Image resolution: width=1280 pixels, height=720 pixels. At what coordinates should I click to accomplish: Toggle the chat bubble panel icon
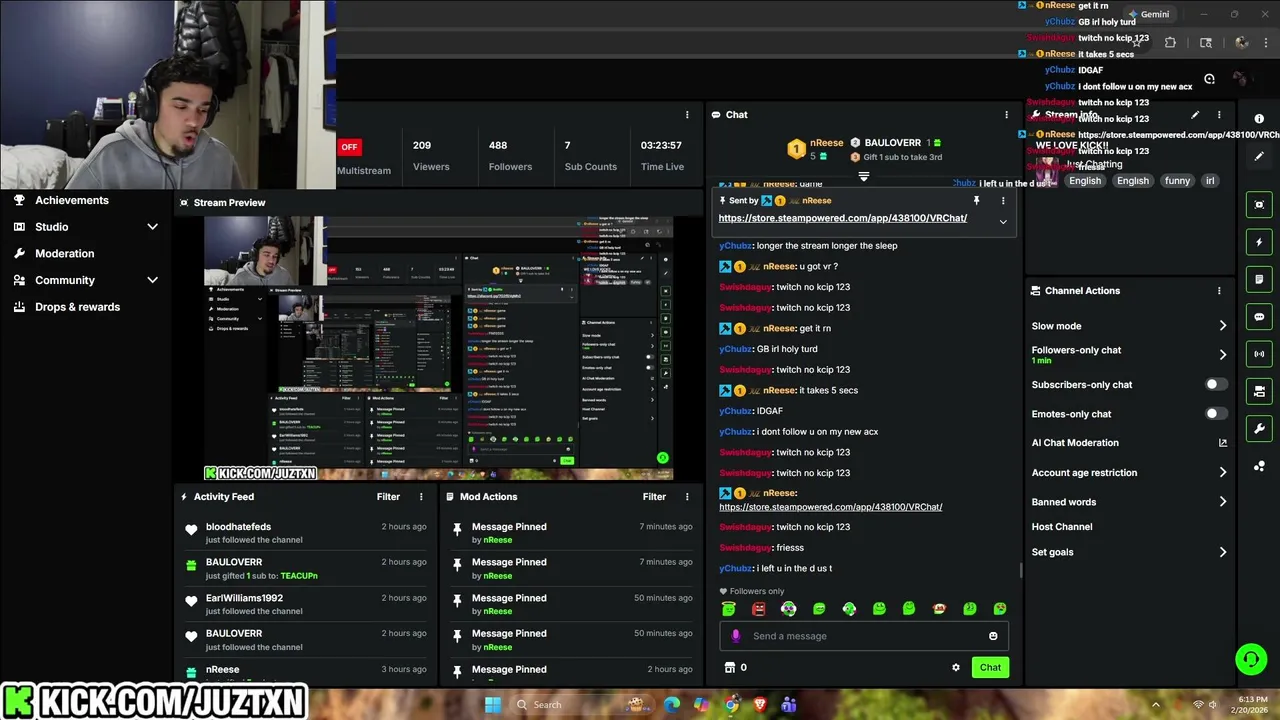tap(1259, 317)
